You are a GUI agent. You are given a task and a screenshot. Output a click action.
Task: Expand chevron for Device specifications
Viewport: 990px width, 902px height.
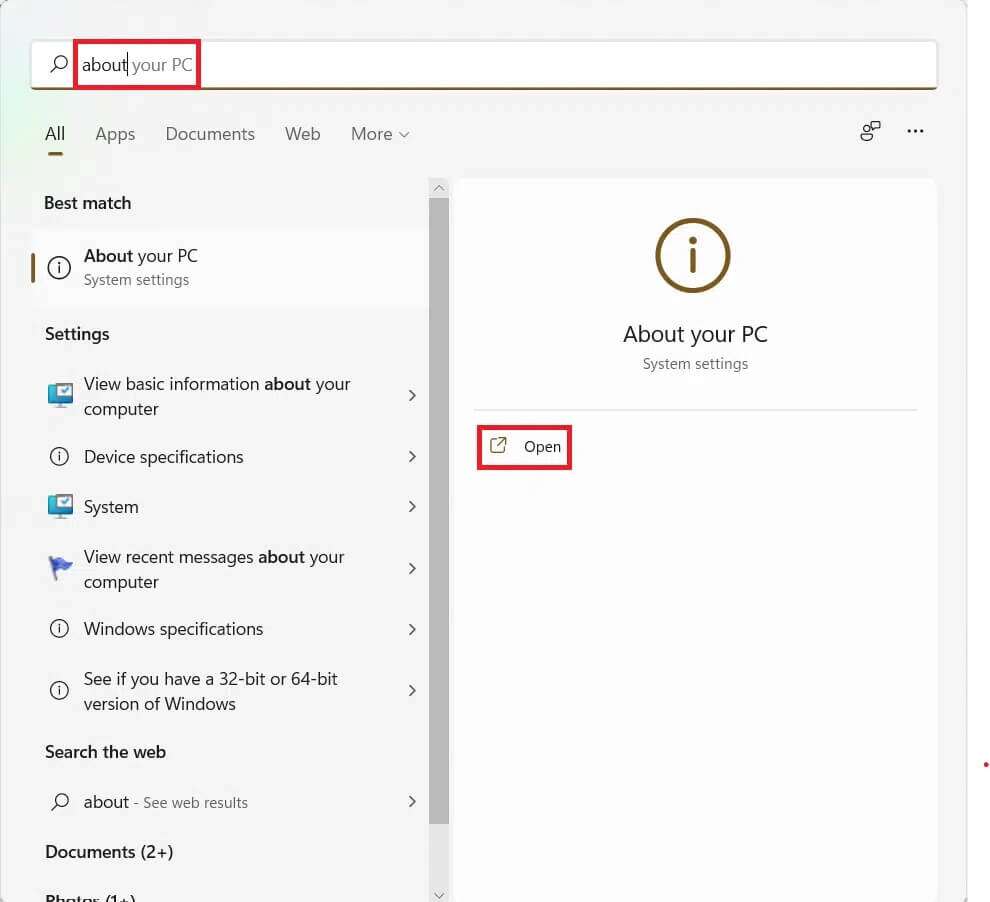point(412,456)
